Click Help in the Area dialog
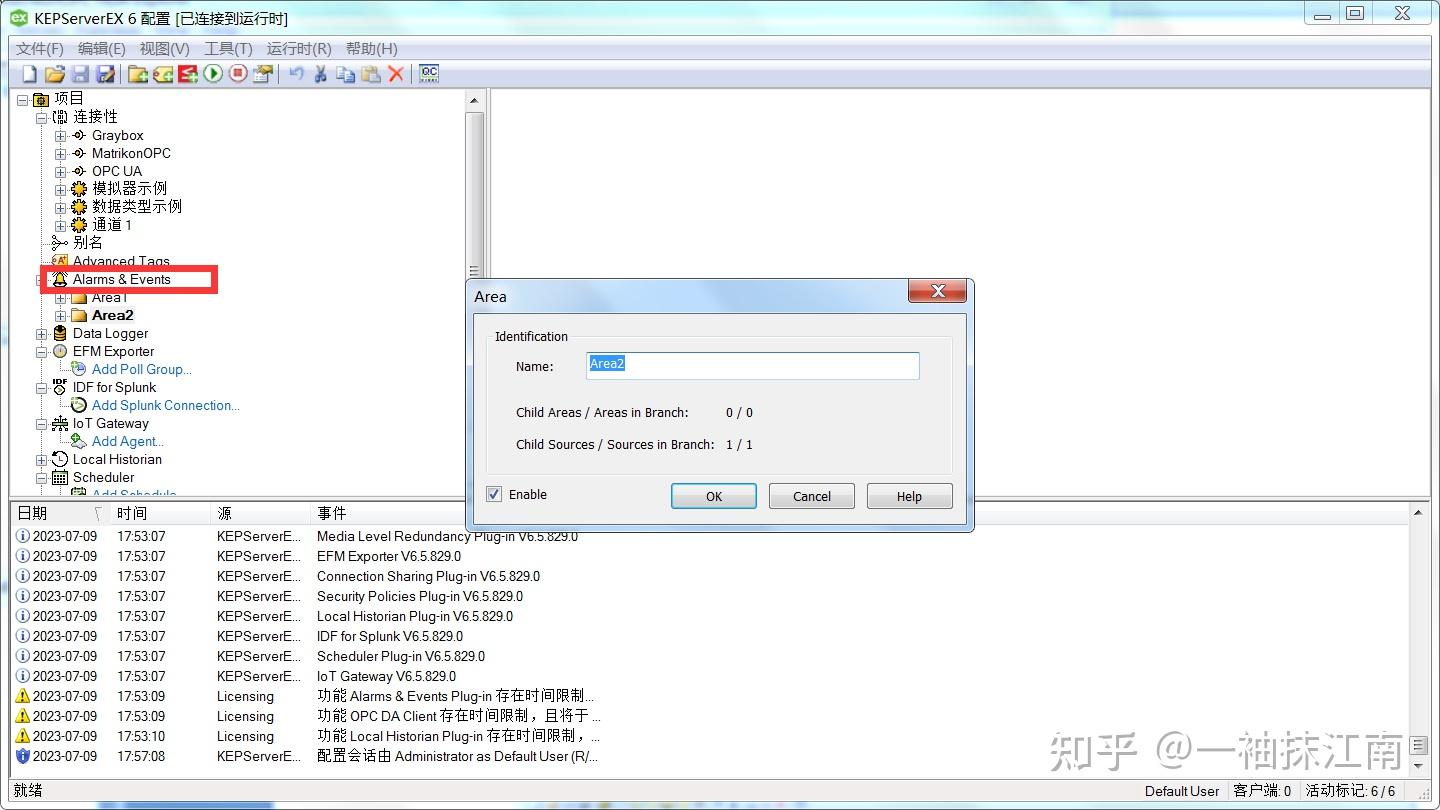The height and width of the screenshot is (810, 1440). [x=910, y=496]
